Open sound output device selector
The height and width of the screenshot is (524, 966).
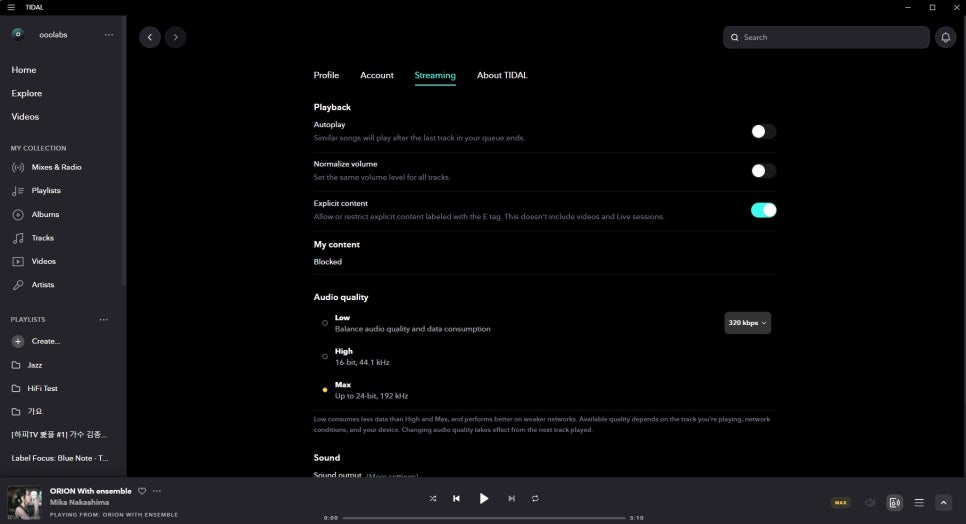tap(895, 503)
